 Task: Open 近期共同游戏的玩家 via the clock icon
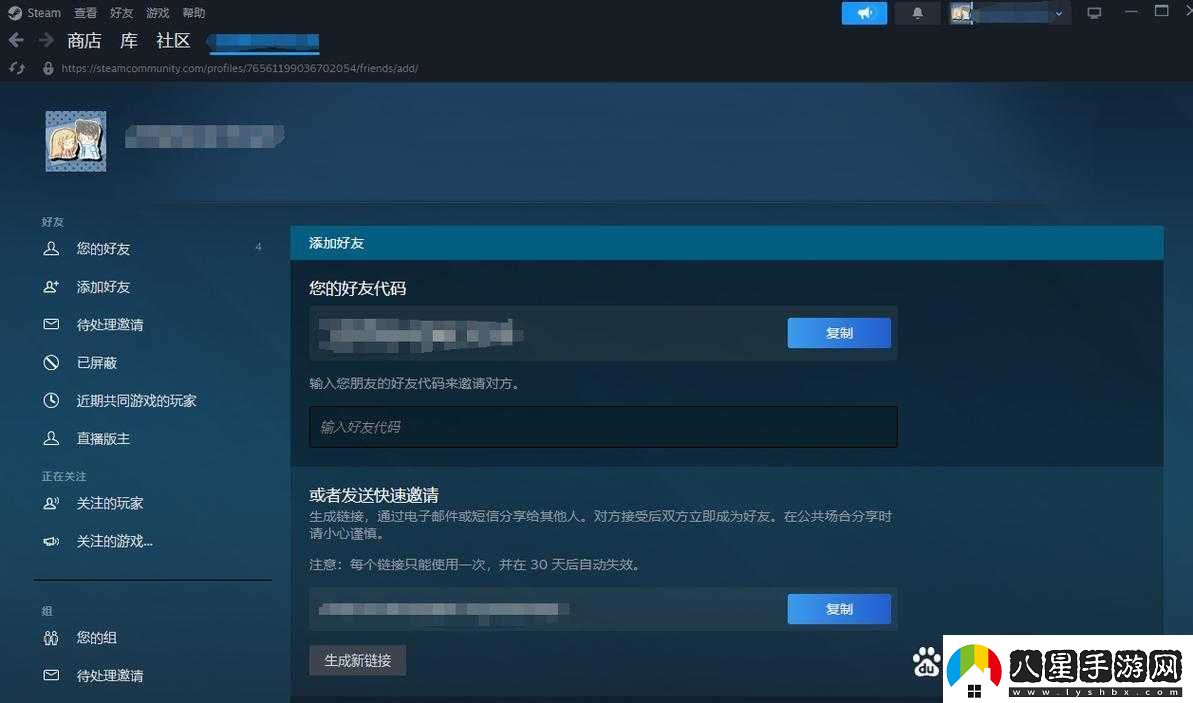51,400
